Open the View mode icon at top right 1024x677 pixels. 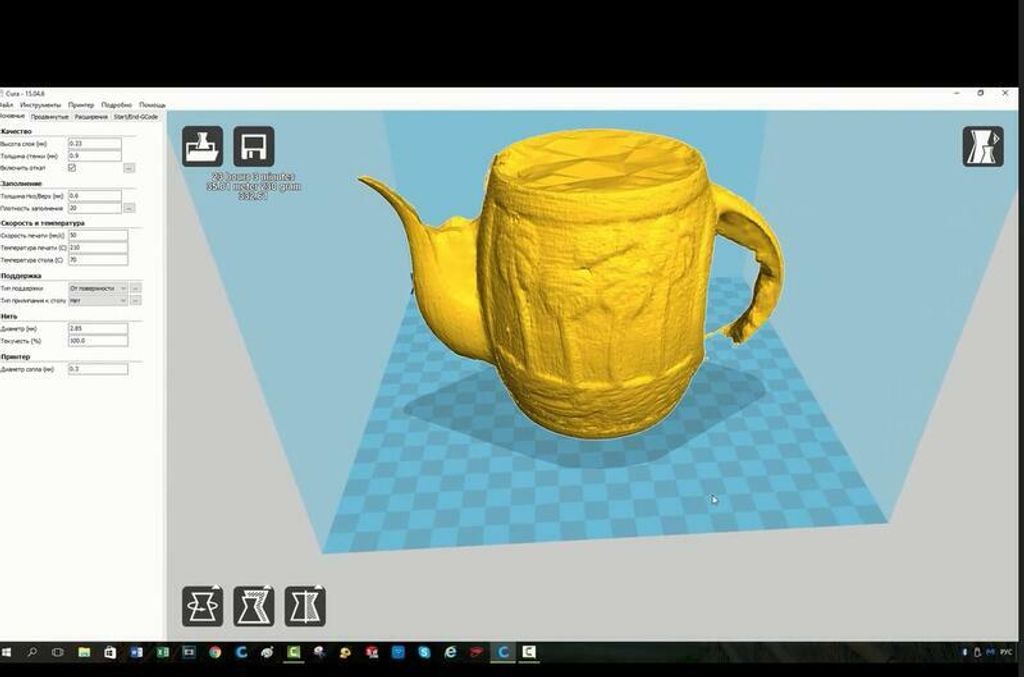tap(983, 146)
